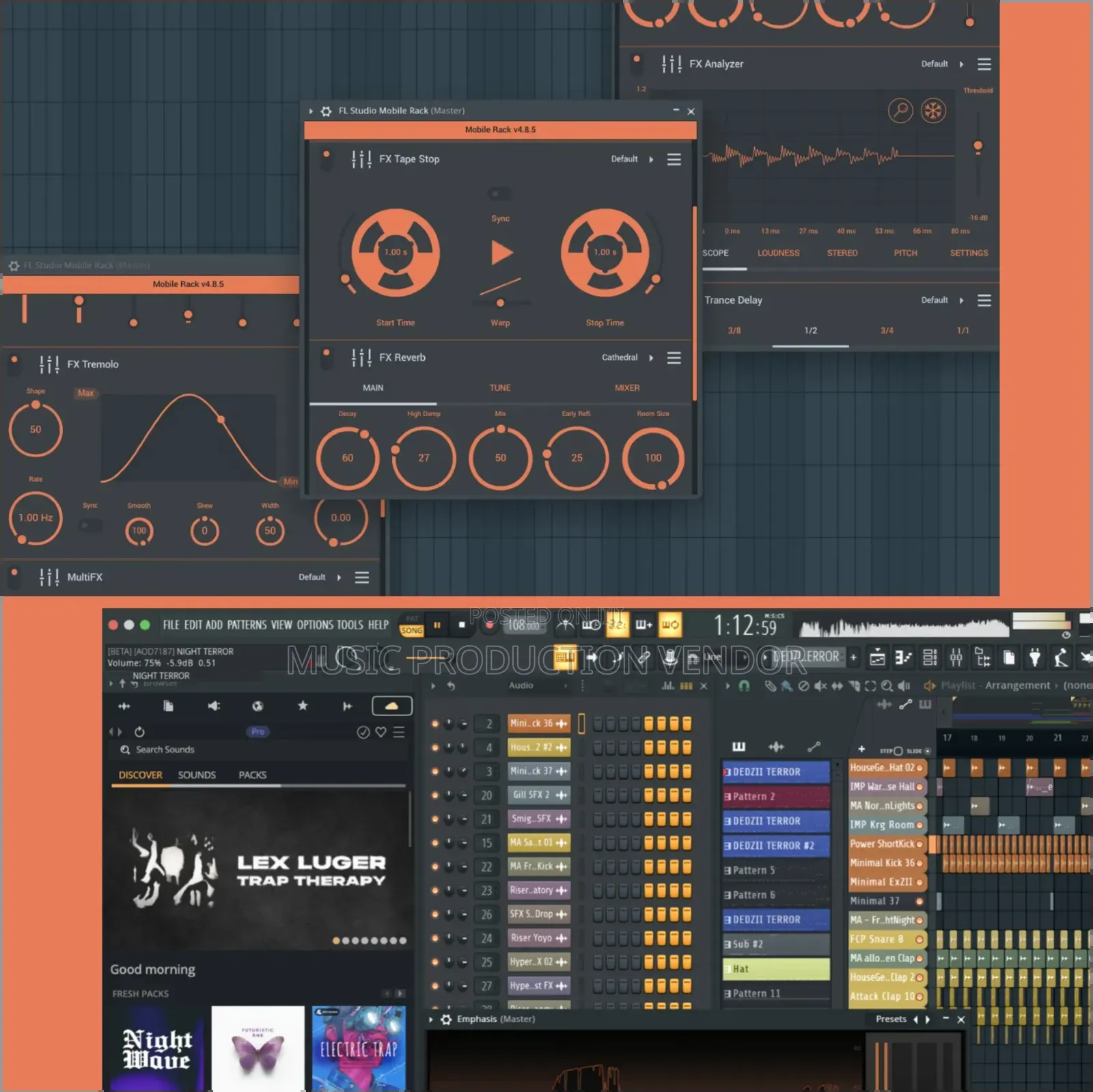
Task: Click the metronome icon in transport bar
Action: click(565, 624)
